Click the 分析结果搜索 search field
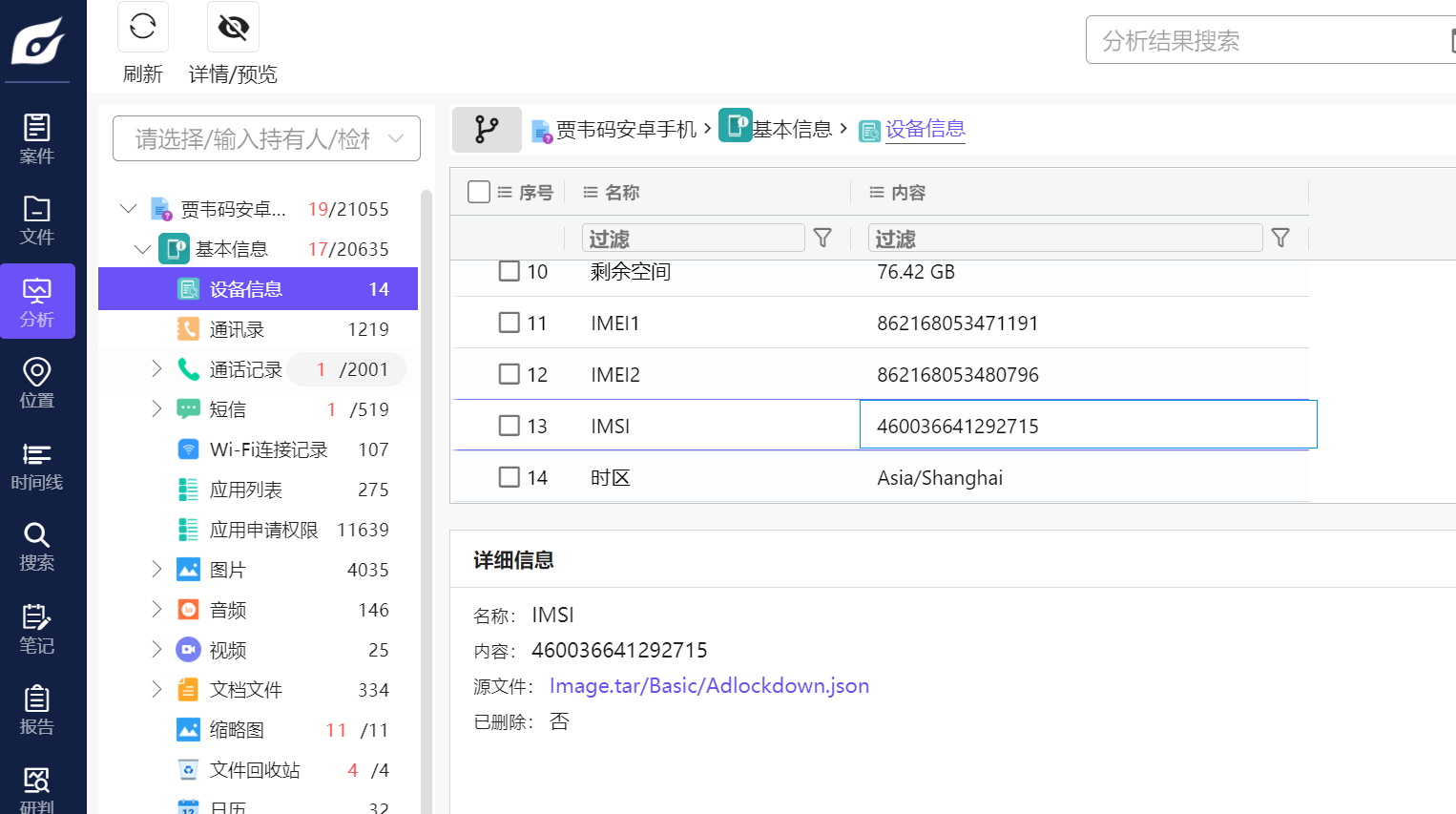Screen dimensions: 1456x814 1269,41
